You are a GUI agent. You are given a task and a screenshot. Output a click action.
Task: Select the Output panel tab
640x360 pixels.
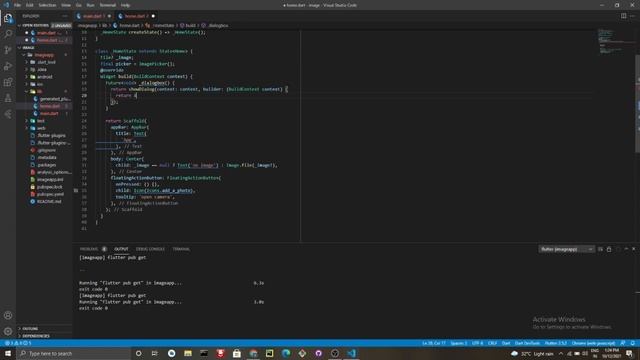pyautogui.click(x=121, y=249)
